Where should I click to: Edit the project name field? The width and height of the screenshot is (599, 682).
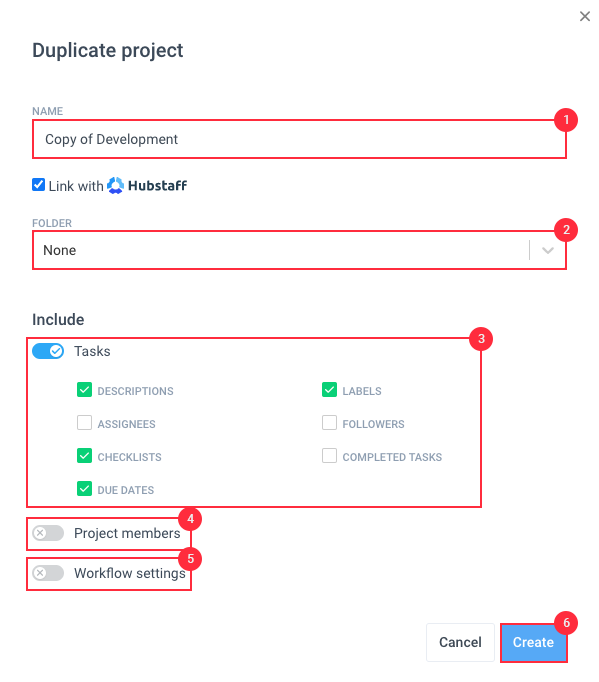pos(299,139)
